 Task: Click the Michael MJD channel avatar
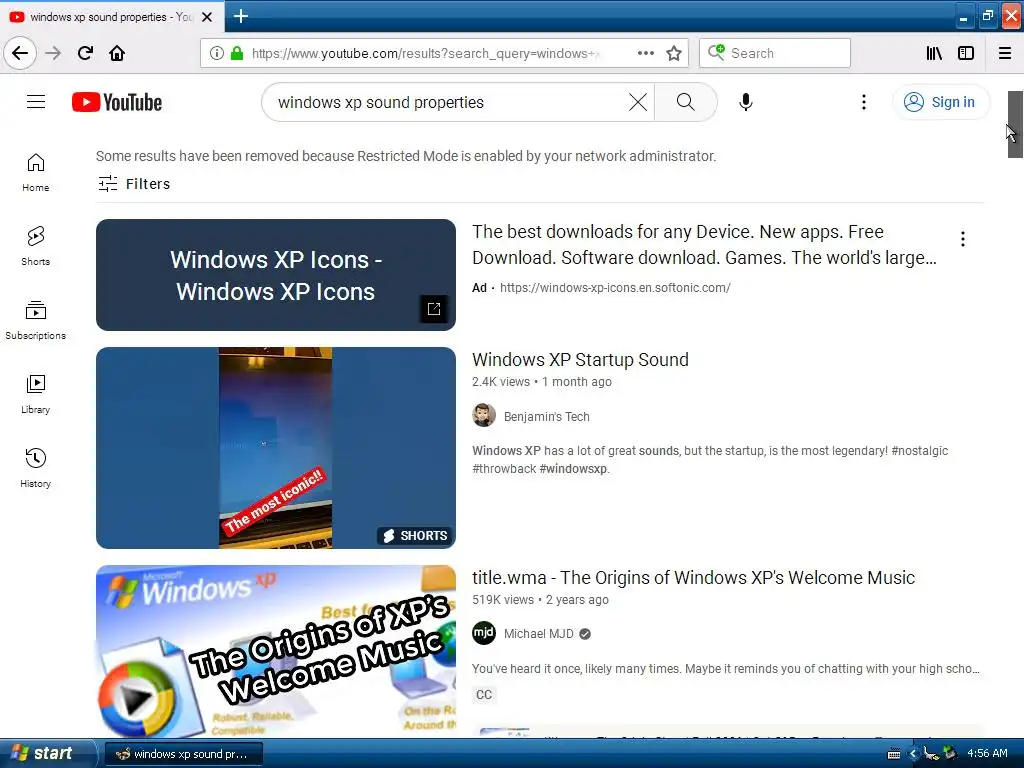[x=484, y=633]
